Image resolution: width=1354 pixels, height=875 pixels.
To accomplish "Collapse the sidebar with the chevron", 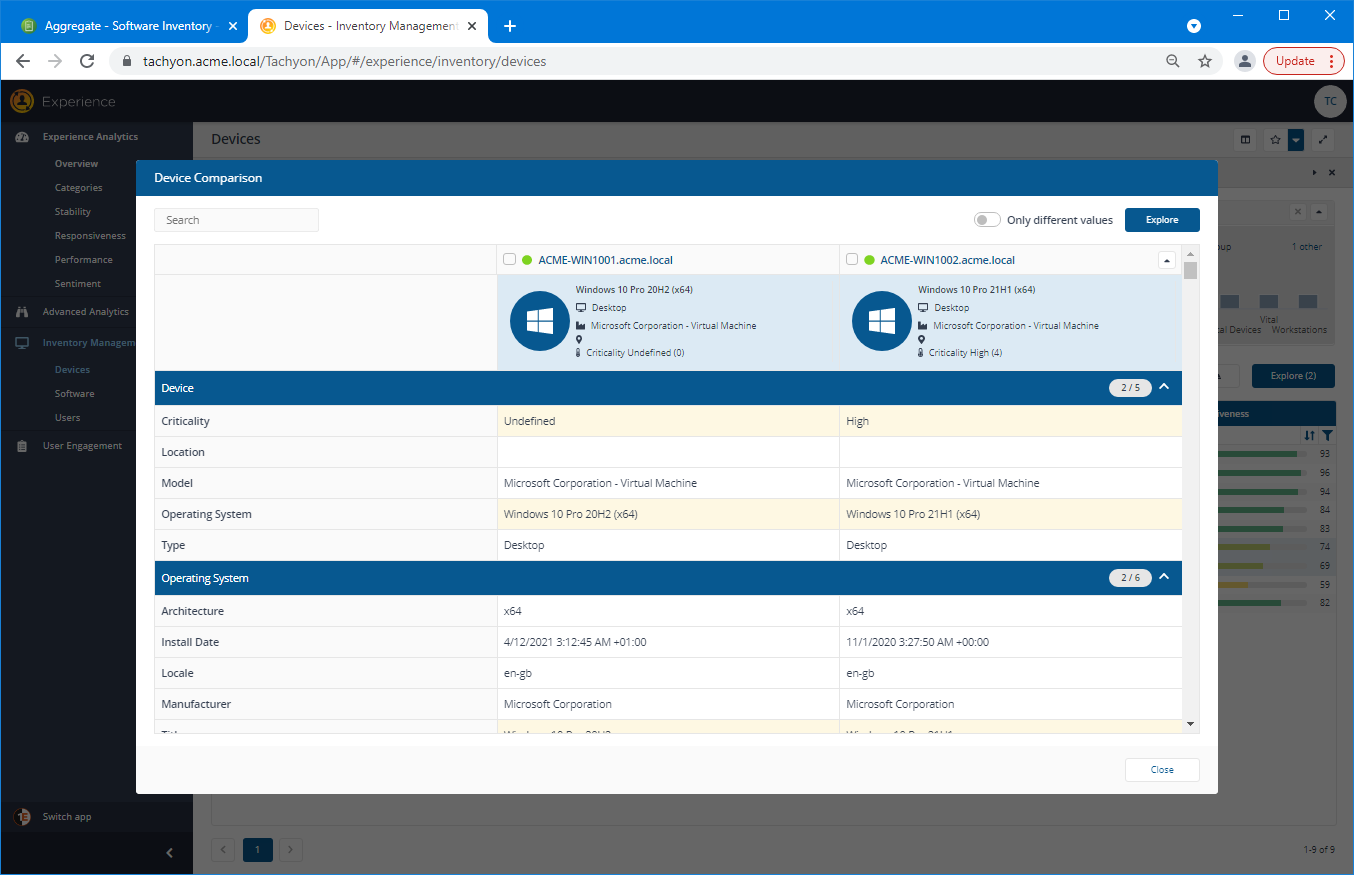I will [x=169, y=853].
